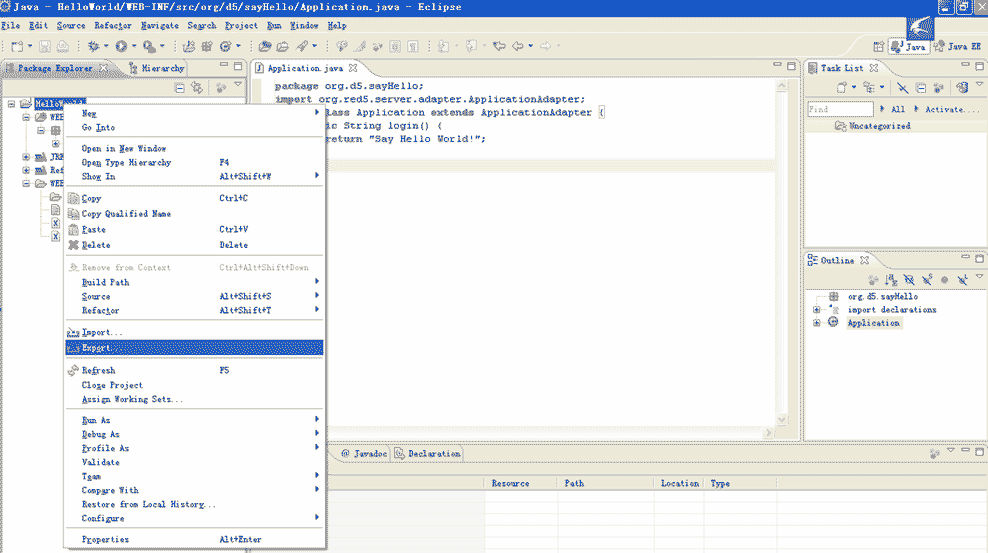Click the New Java Class toolbar icon
Image resolution: width=988 pixels, height=553 pixels.
[226, 46]
